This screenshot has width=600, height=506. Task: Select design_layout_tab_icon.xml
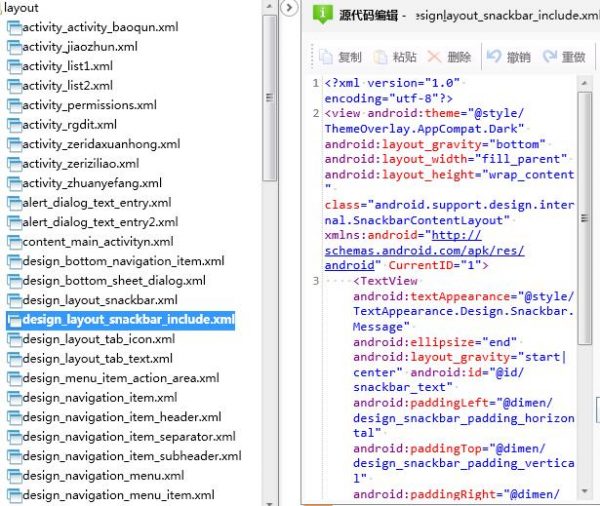coord(98,339)
